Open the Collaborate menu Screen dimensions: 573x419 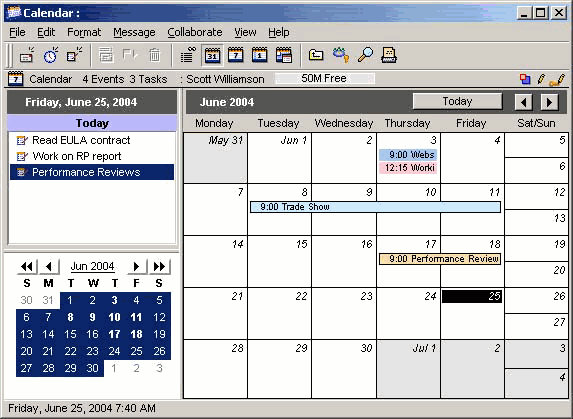click(x=195, y=33)
